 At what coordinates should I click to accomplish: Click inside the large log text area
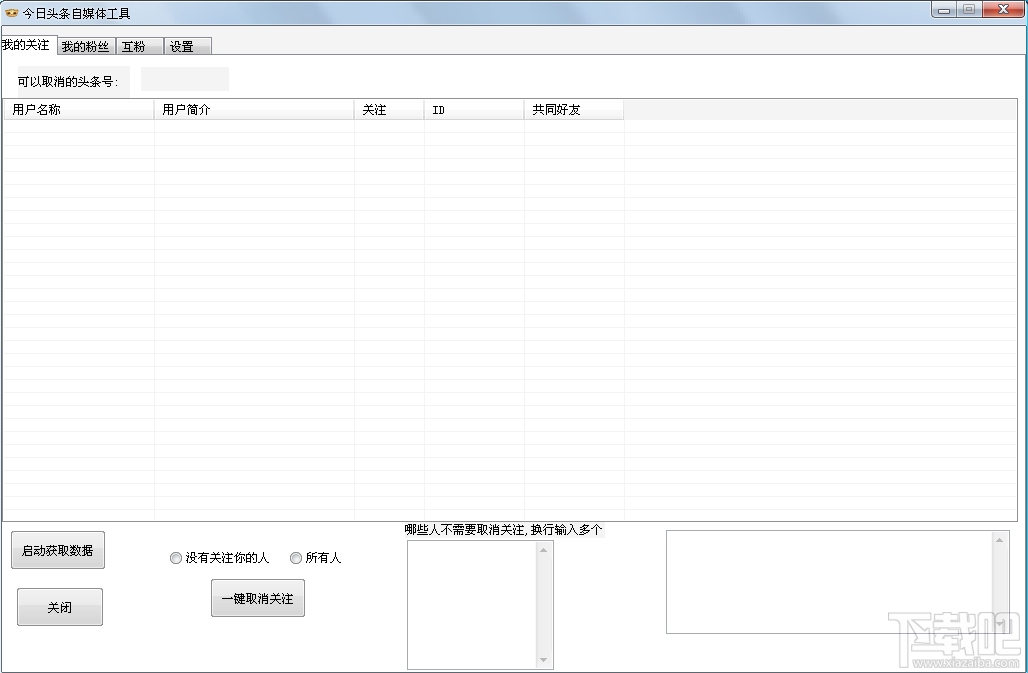pos(829,582)
